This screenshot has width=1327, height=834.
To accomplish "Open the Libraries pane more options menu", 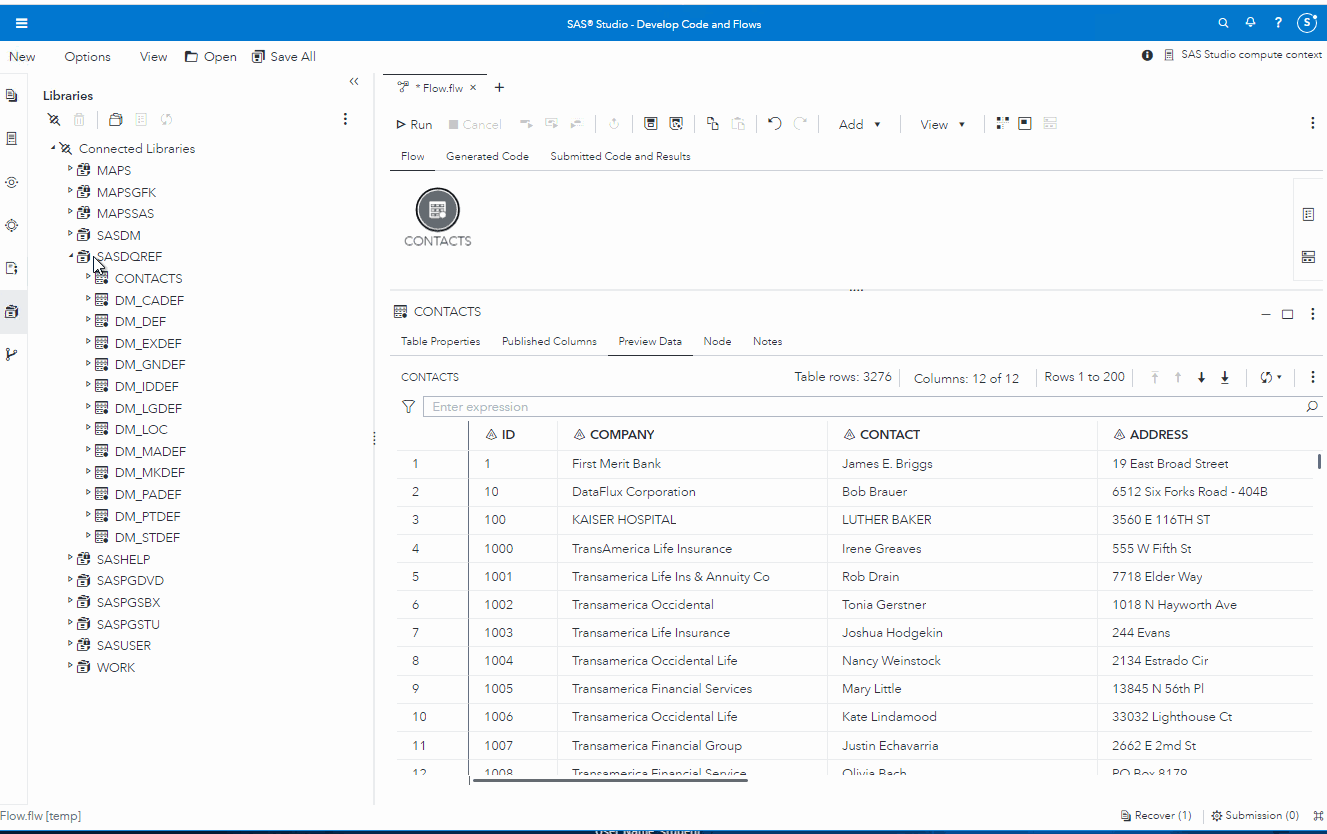I will (x=345, y=119).
